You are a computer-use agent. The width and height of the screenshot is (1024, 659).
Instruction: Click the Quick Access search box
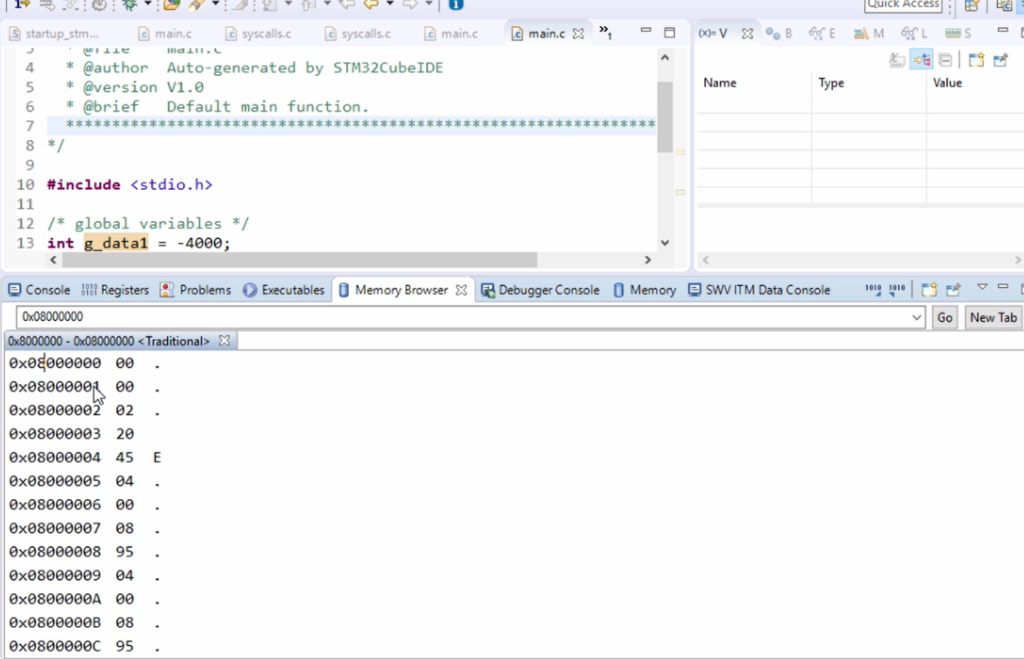[903, 5]
